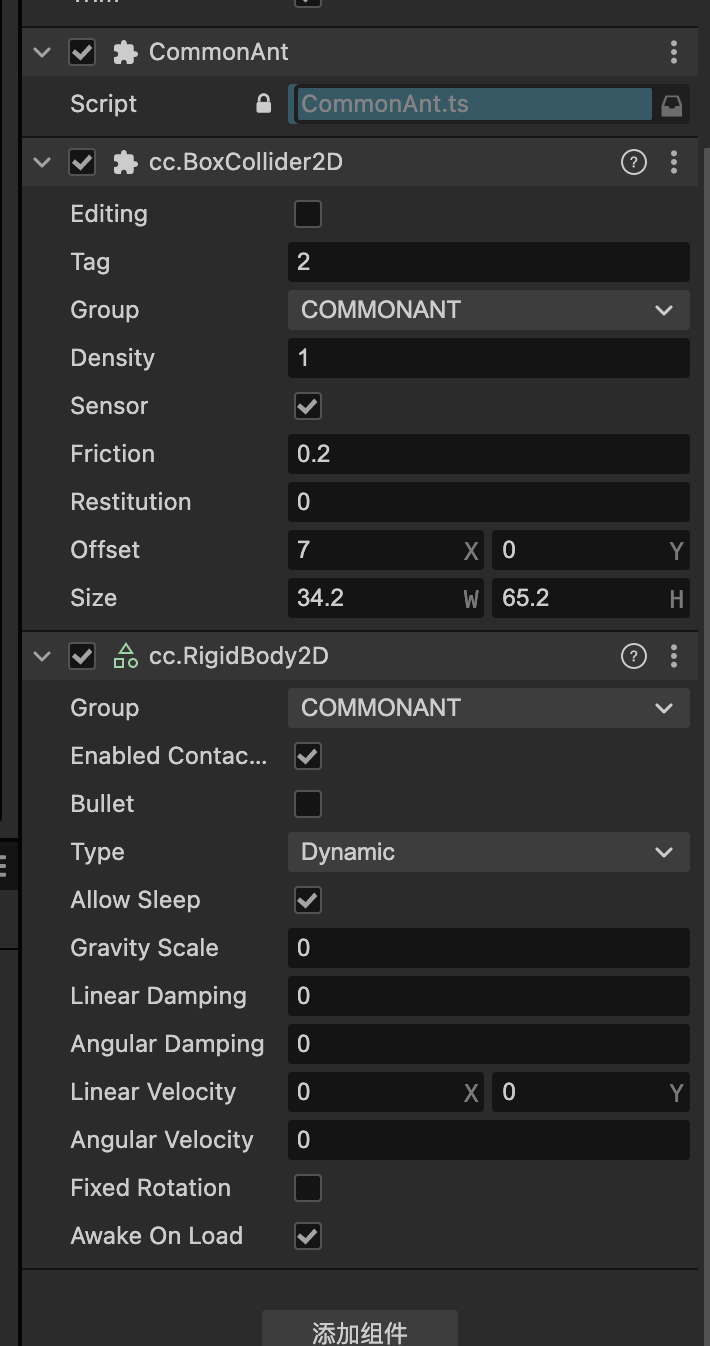
Task: Open the BoxCollider2D Group dropdown
Action: [x=488, y=310]
